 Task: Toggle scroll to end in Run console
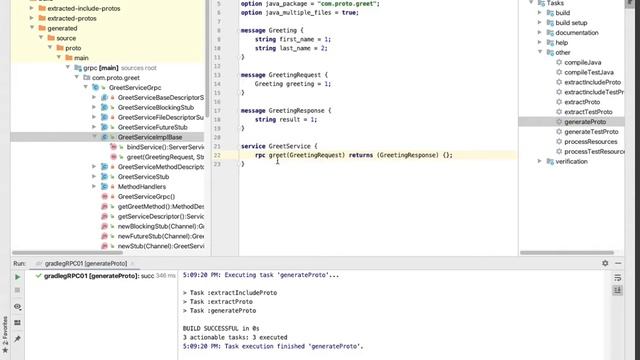point(618,291)
